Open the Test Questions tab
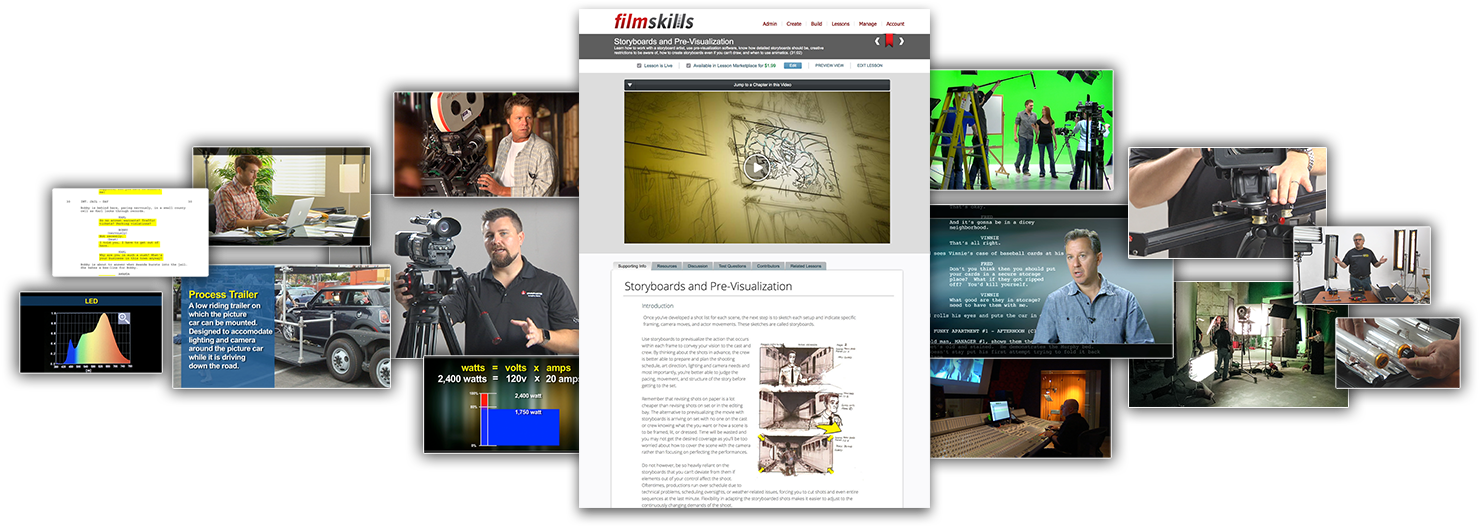The height and width of the screenshot is (526, 1479). point(733,266)
